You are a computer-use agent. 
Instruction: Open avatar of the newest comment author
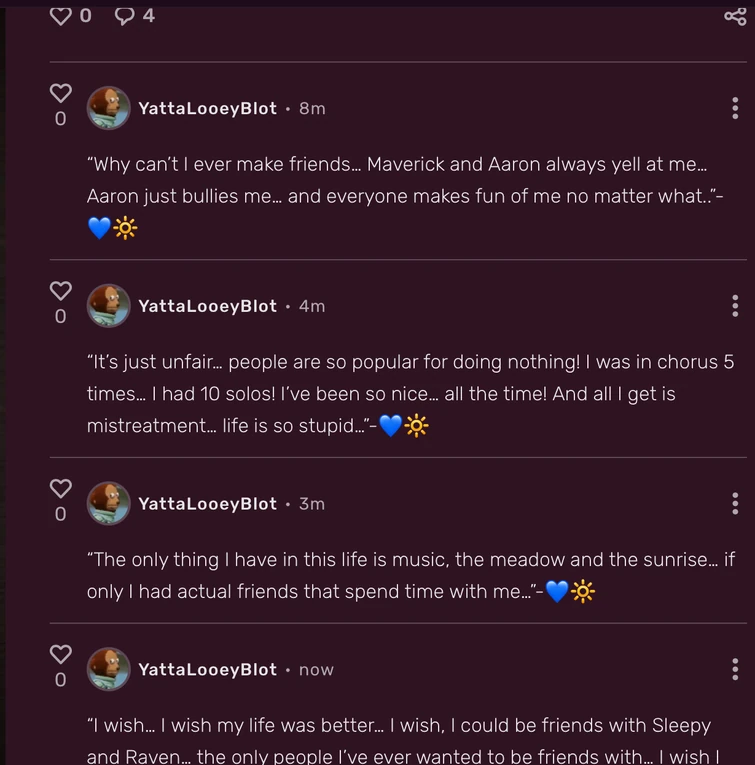108,669
